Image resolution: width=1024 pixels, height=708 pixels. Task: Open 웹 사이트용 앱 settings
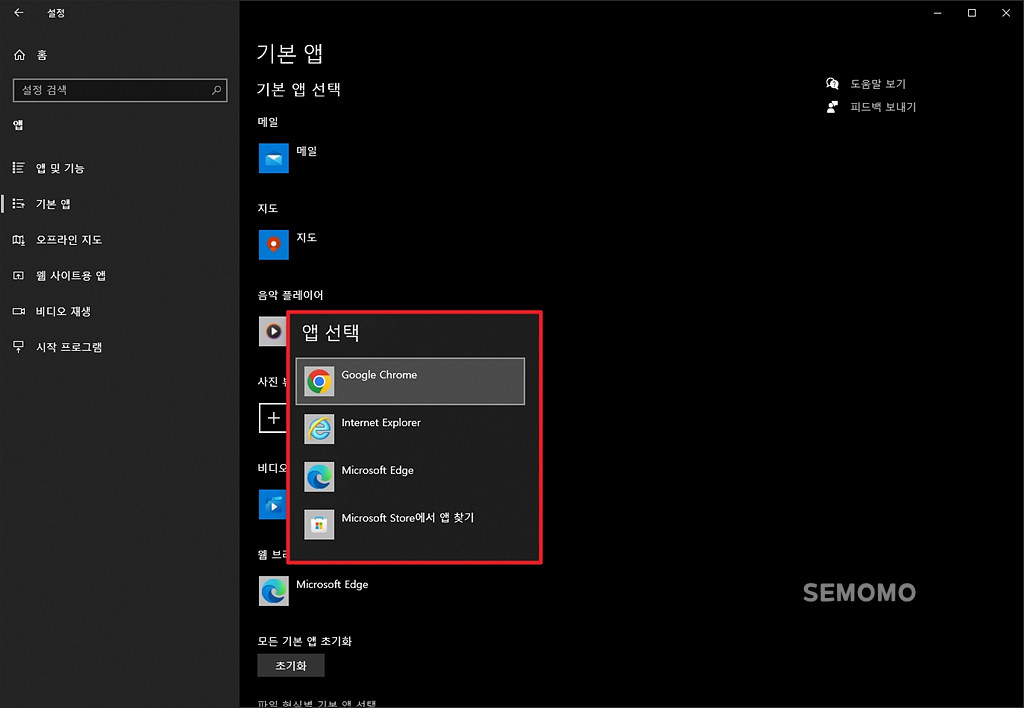(59, 276)
